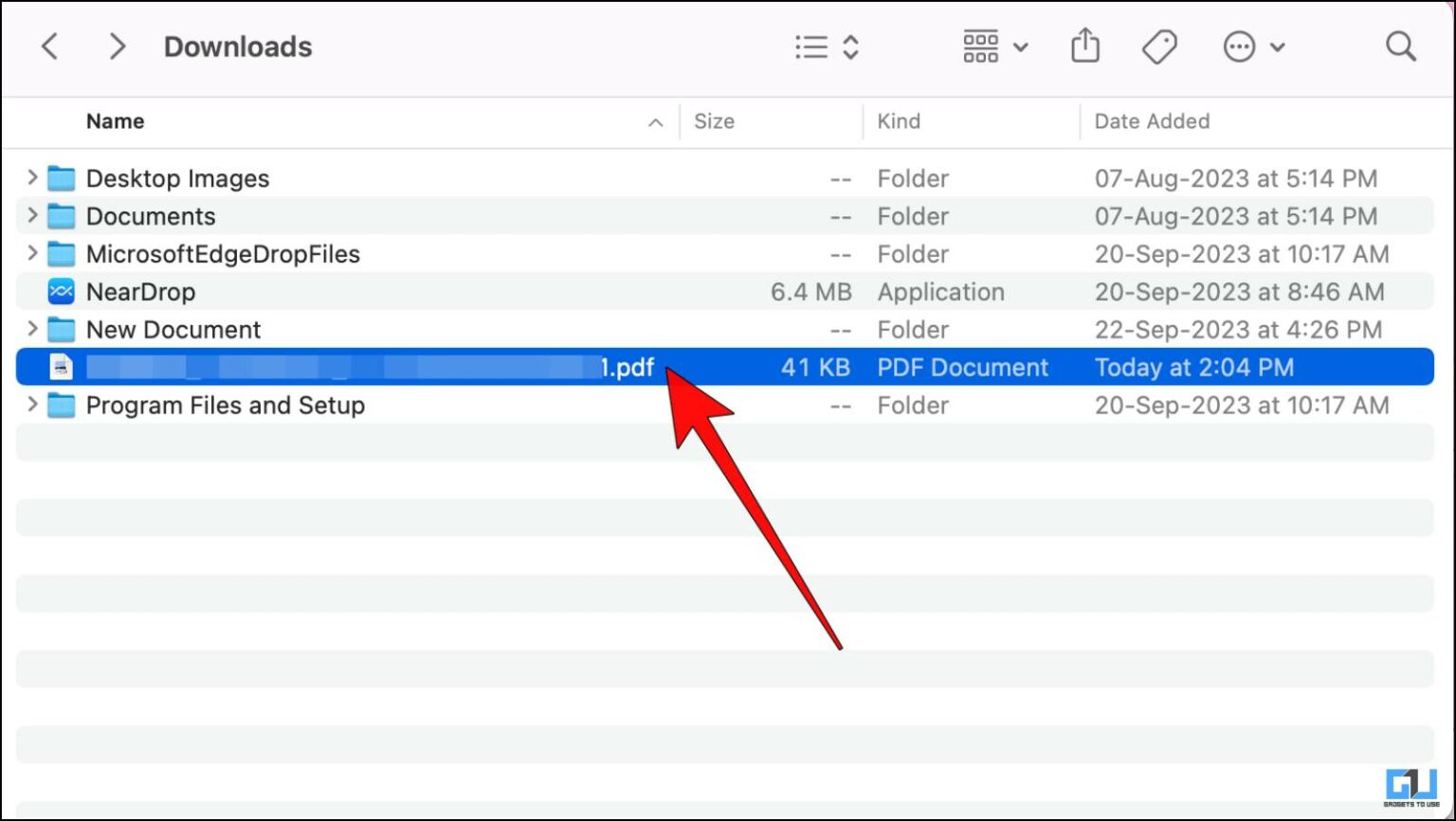
Task: Select the New Document folder row
Action: coord(173,329)
